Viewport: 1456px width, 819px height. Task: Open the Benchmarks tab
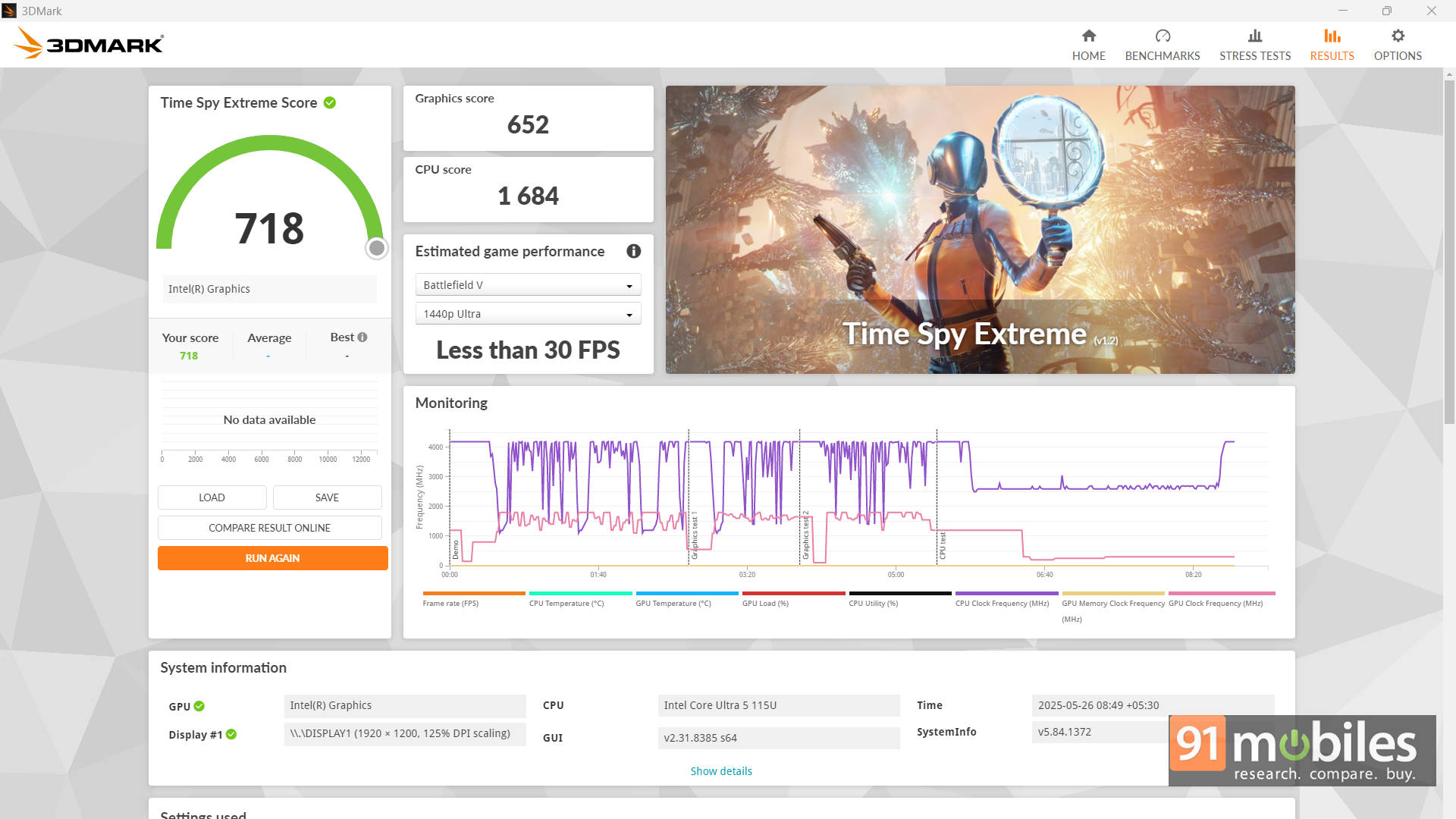click(x=1162, y=45)
